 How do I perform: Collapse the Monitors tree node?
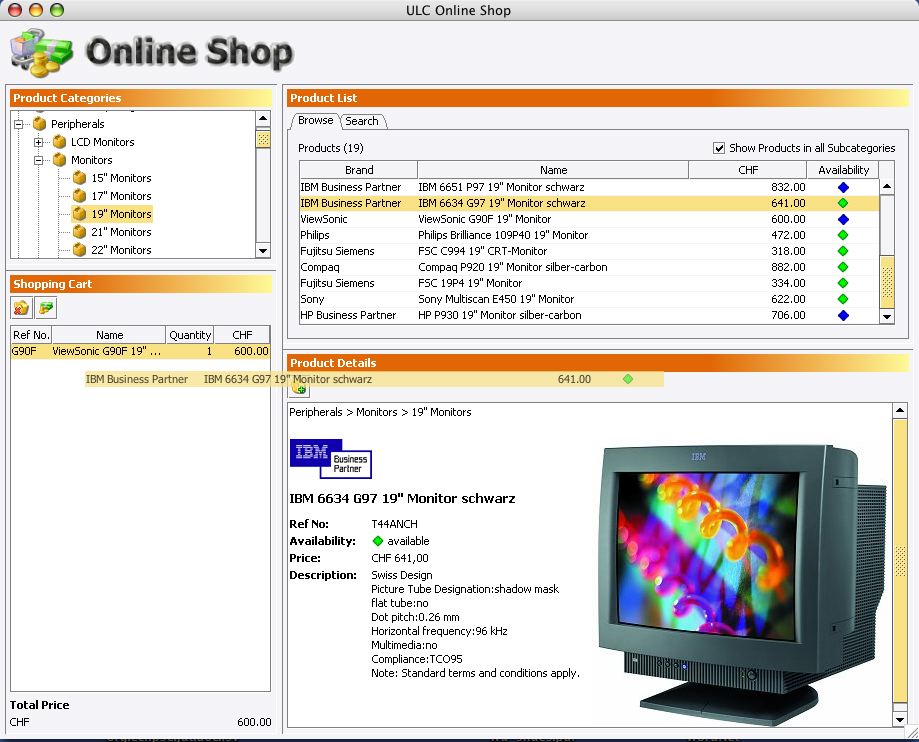pyautogui.click(x=39, y=160)
